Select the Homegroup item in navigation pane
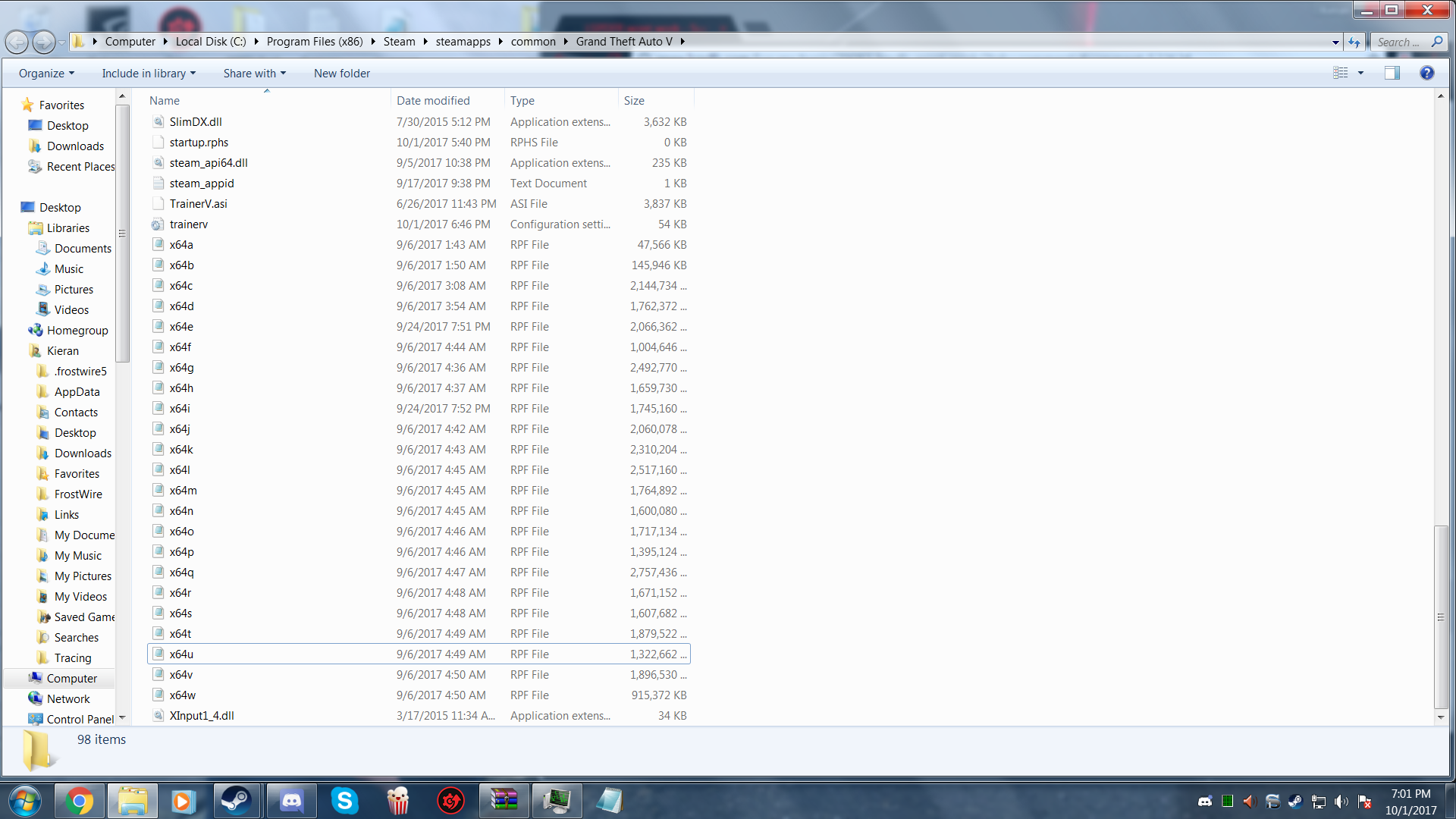 (77, 331)
